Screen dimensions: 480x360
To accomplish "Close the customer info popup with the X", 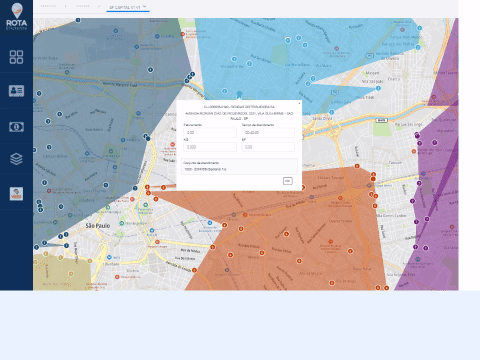I will (x=299, y=104).
